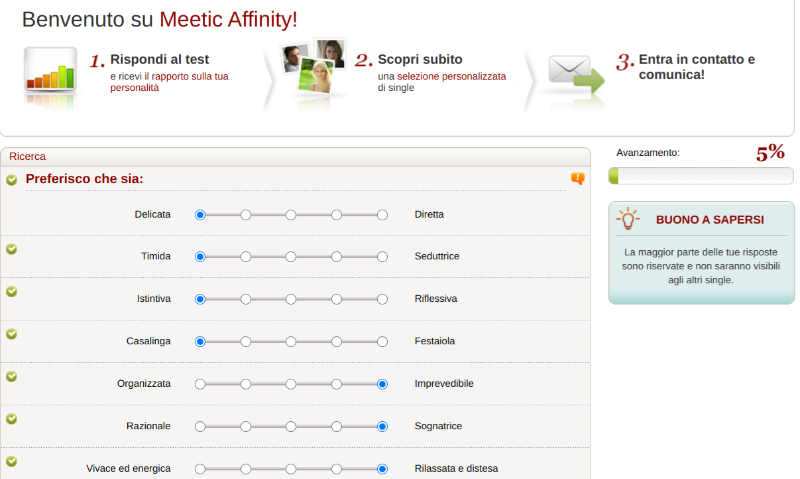The height and width of the screenshot is (479, 800).
Task: Select the Festaiola end radio option
Action: (x=382, y=341)
